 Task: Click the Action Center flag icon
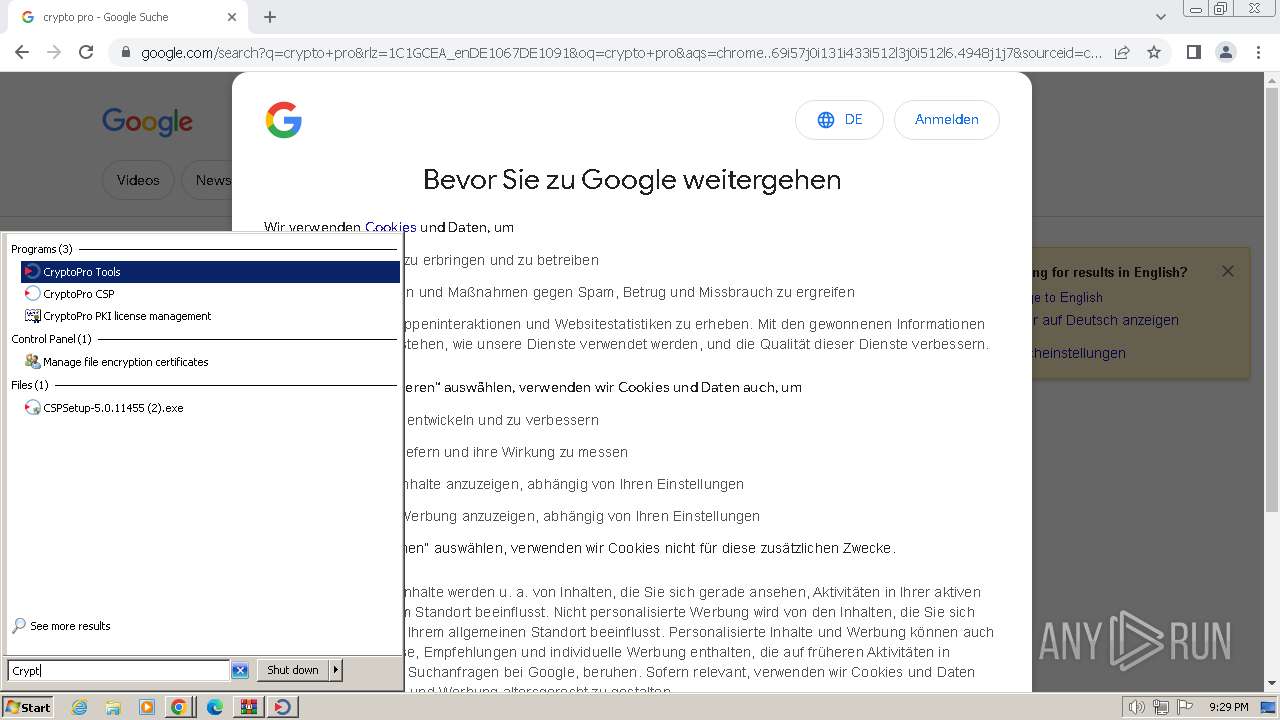coord(1184,707)
